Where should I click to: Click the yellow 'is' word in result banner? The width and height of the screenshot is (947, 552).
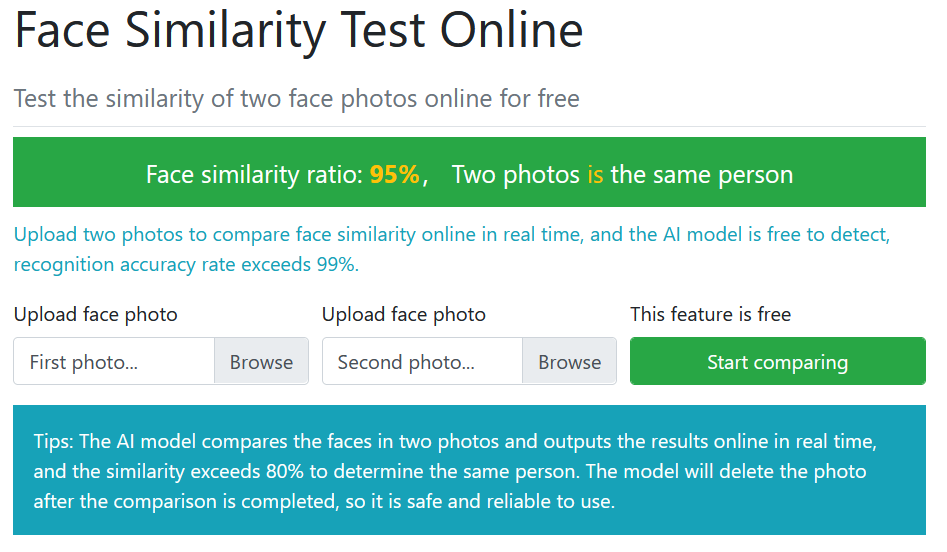595,175
